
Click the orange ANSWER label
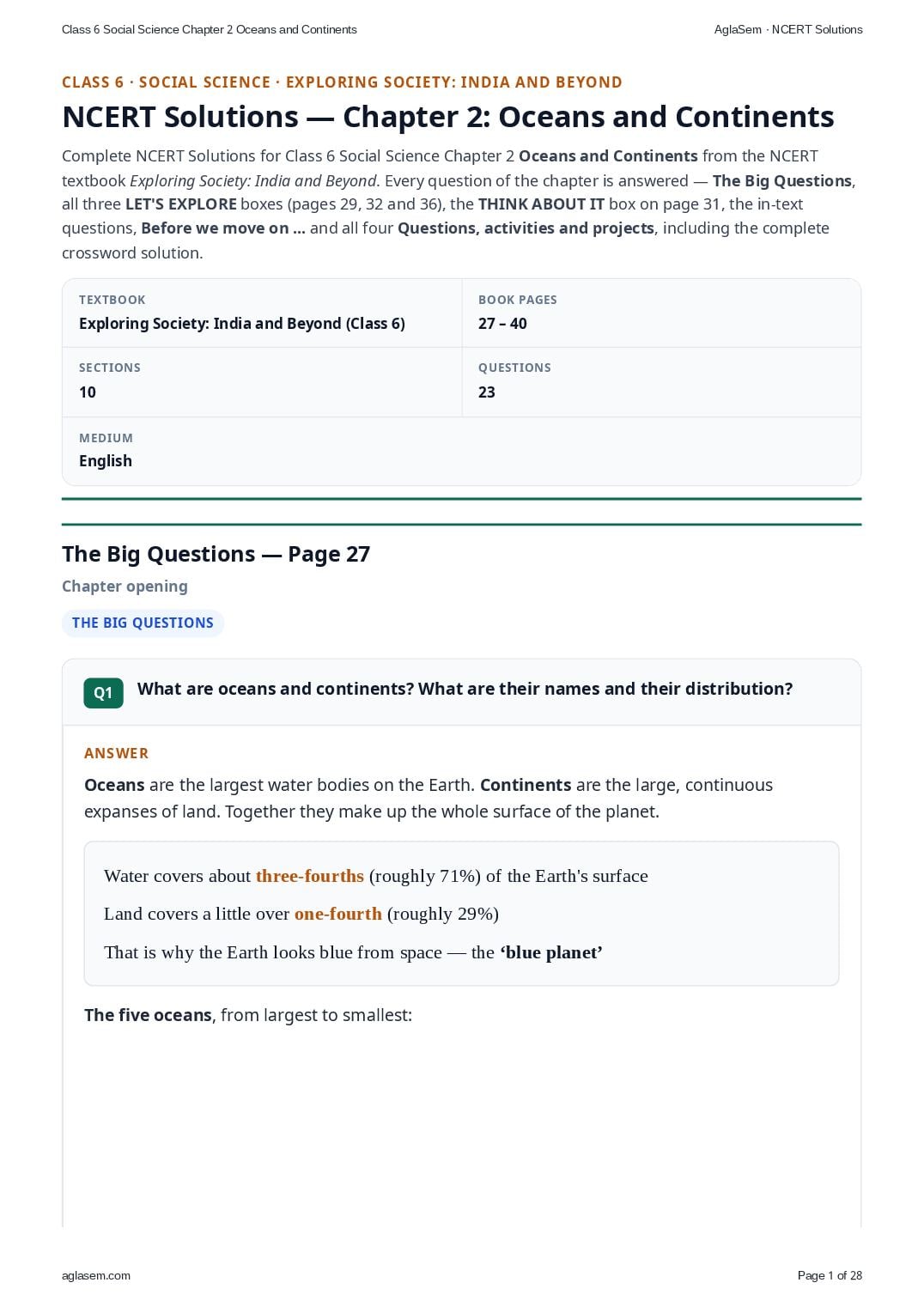coord(116,753)
